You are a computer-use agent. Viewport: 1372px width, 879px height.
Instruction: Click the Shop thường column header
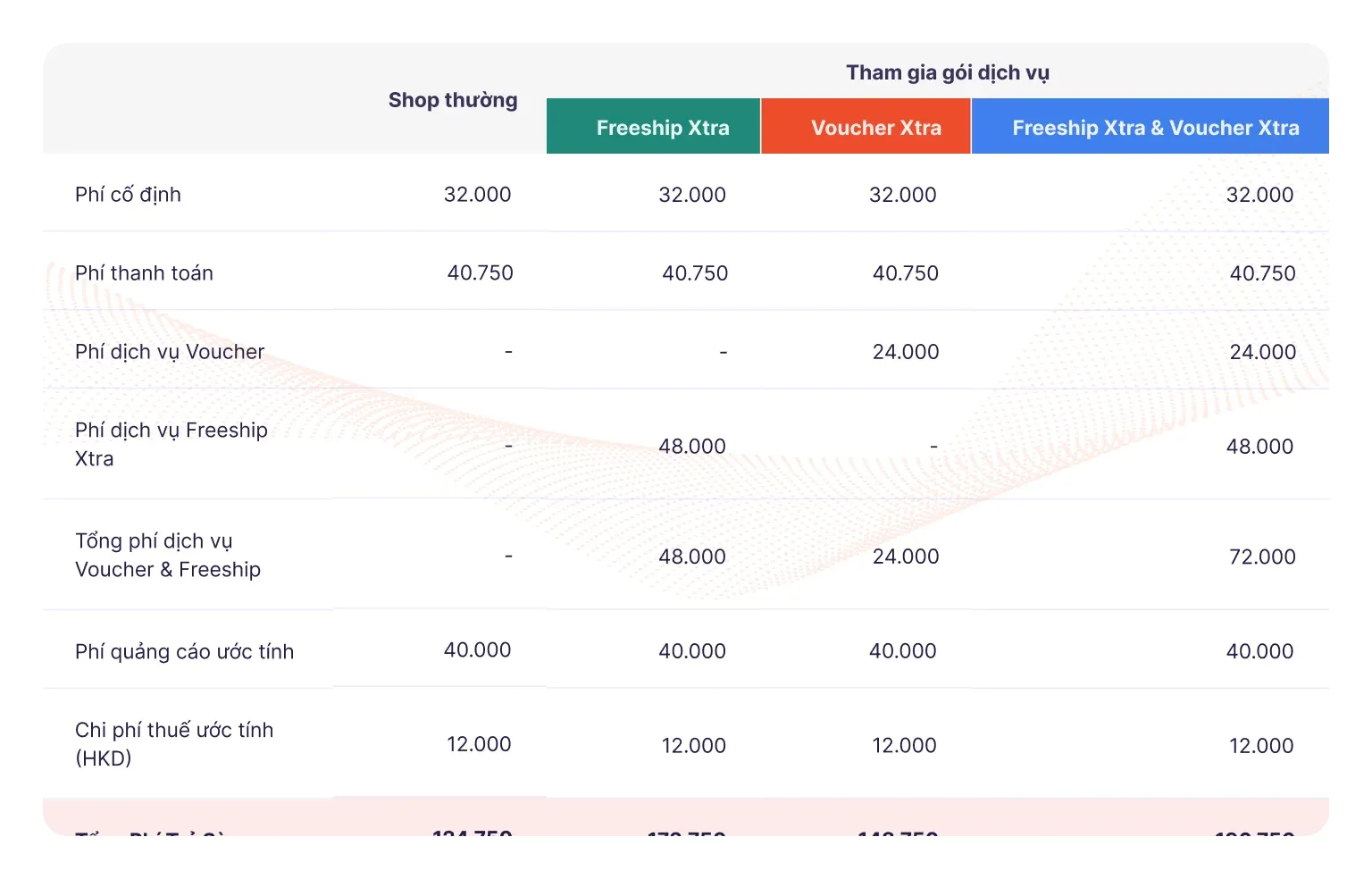(452, 100)
